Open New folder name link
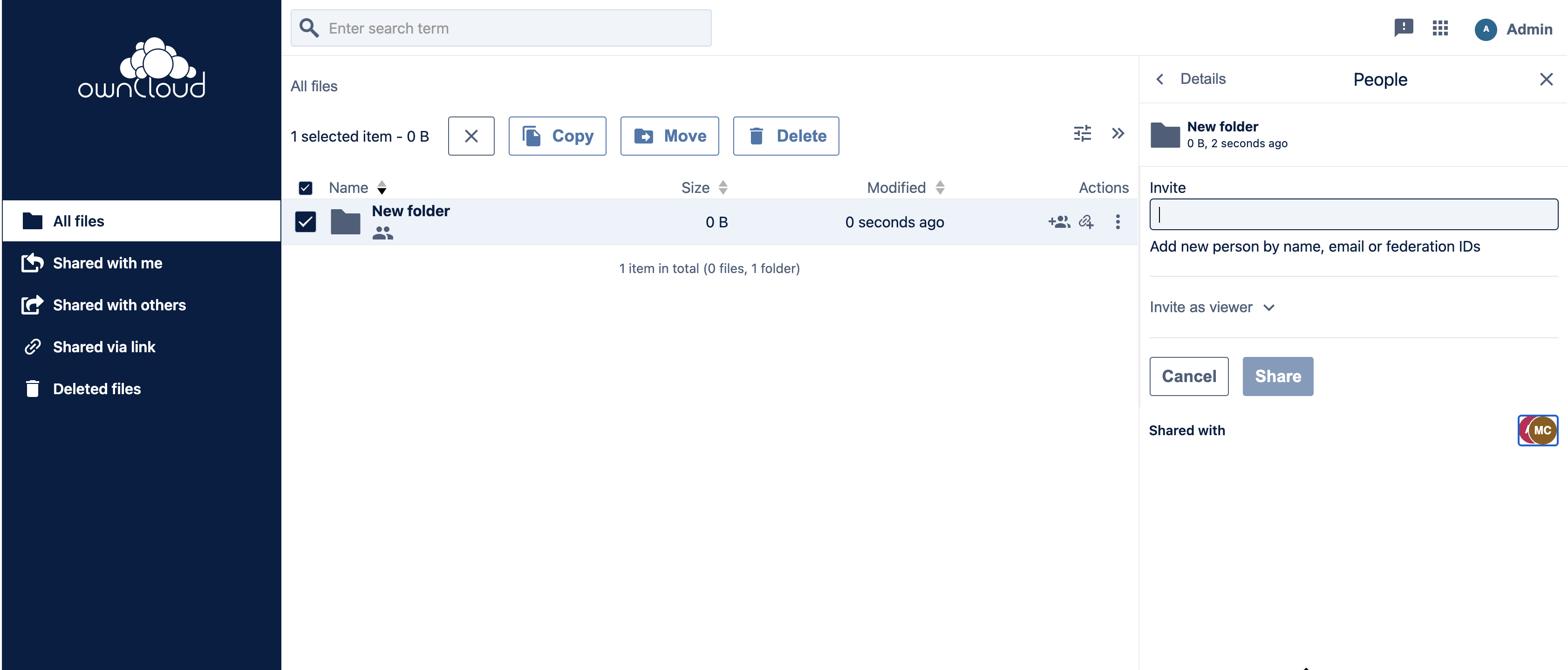The height and width of the screenshot is (670, 1568). [x=411, y=211]
